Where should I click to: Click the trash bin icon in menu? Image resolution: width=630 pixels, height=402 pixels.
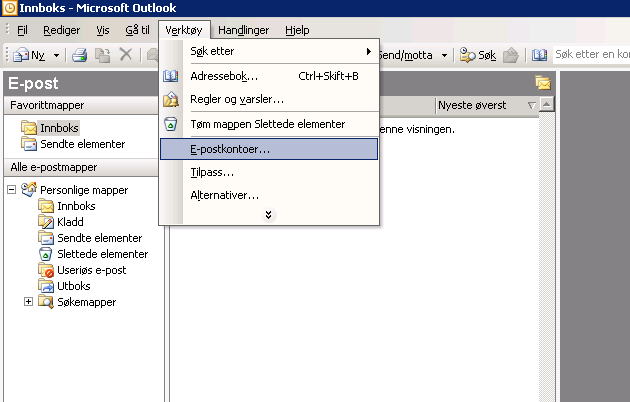pyautogui.click(x=171, y=124)
